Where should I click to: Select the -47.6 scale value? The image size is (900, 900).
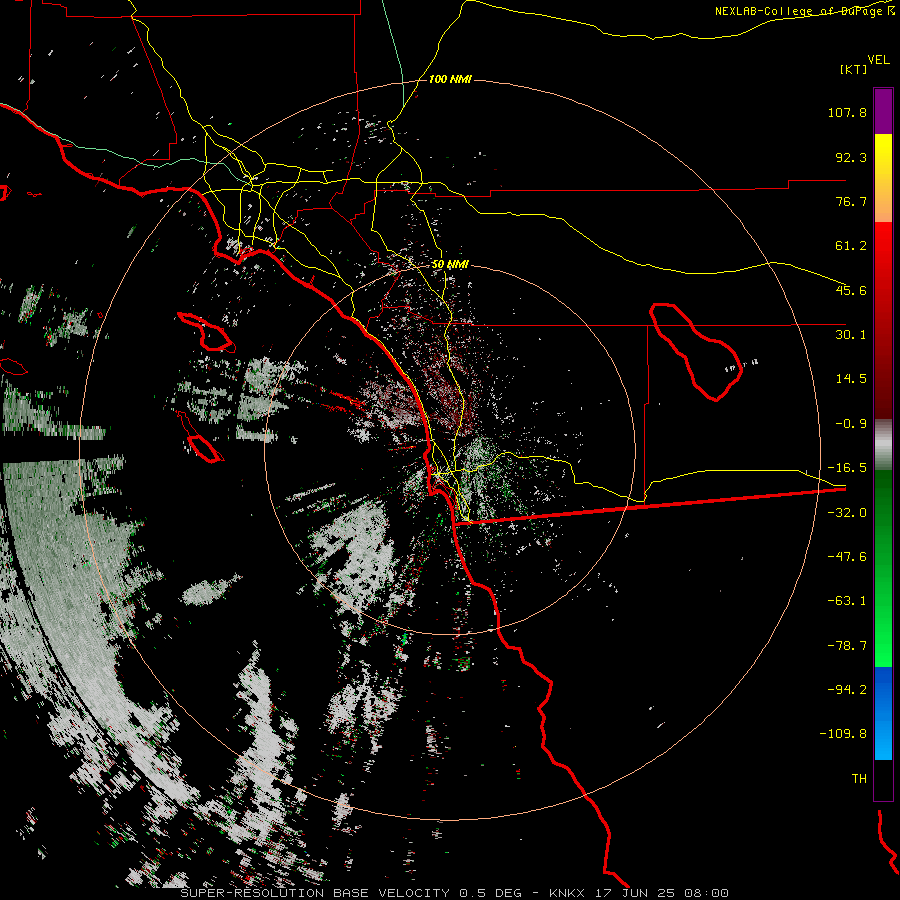point(847,557)
